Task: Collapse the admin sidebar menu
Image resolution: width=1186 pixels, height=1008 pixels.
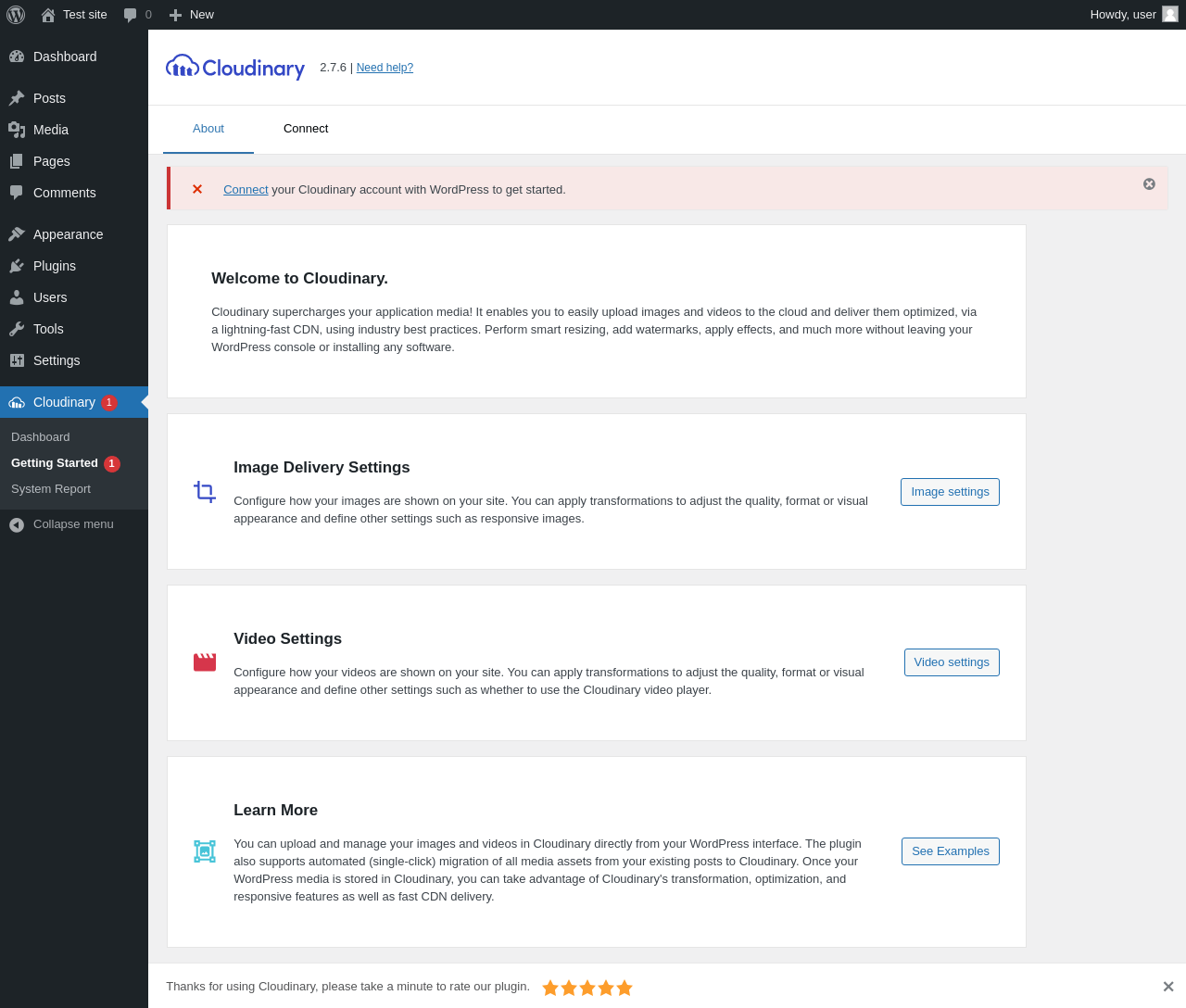Action: tap(73, 524)
